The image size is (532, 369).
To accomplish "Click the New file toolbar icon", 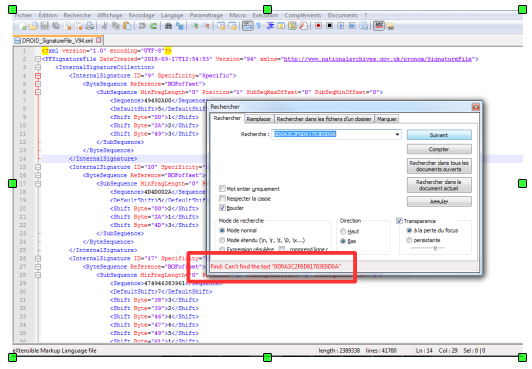I will [x=22, y=26].
